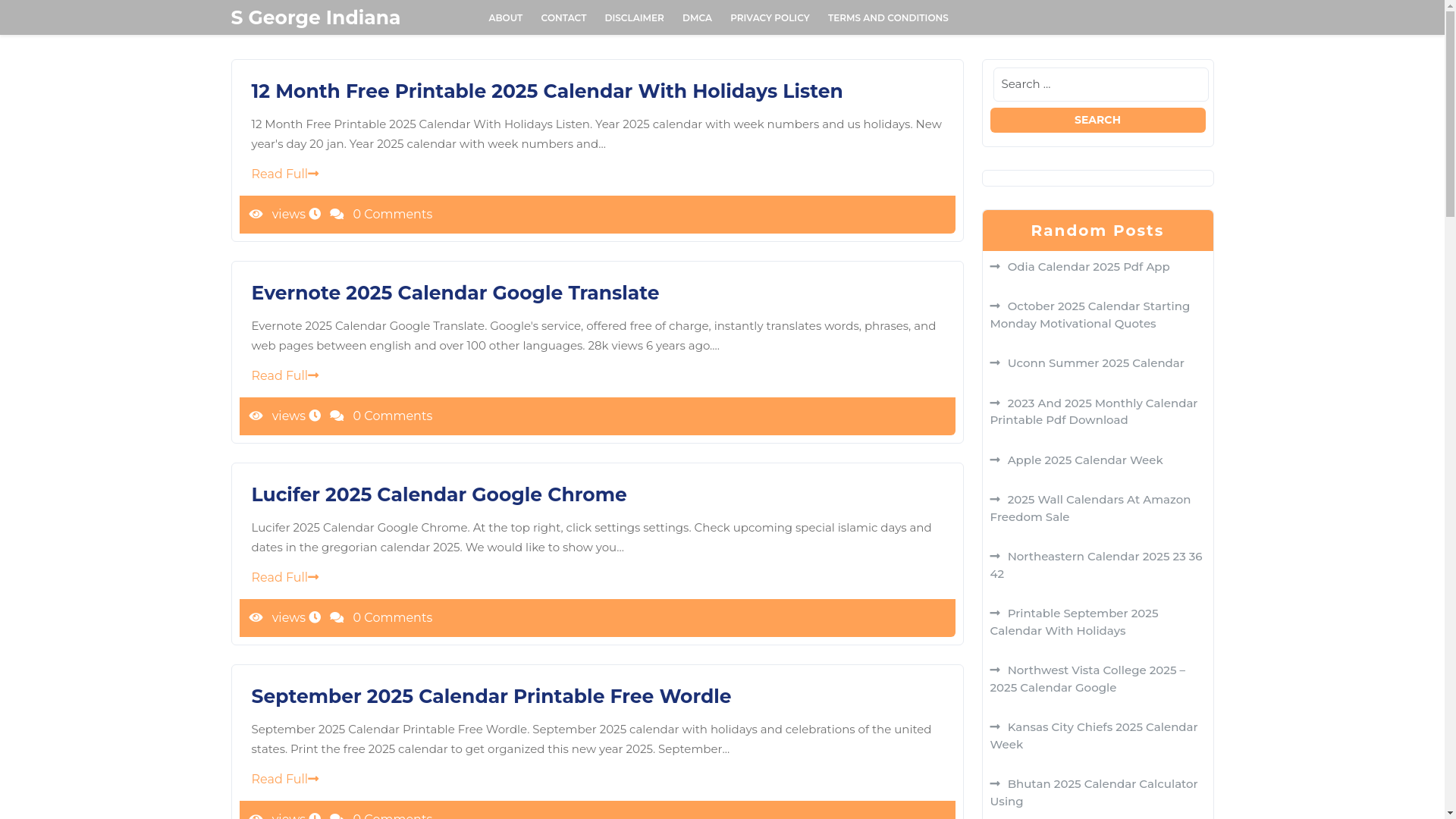This screenshot has width=1456, height=819.
Task: Click arrow icon beside Apple 2025 Calendar Week
Action: pos(995,460)
